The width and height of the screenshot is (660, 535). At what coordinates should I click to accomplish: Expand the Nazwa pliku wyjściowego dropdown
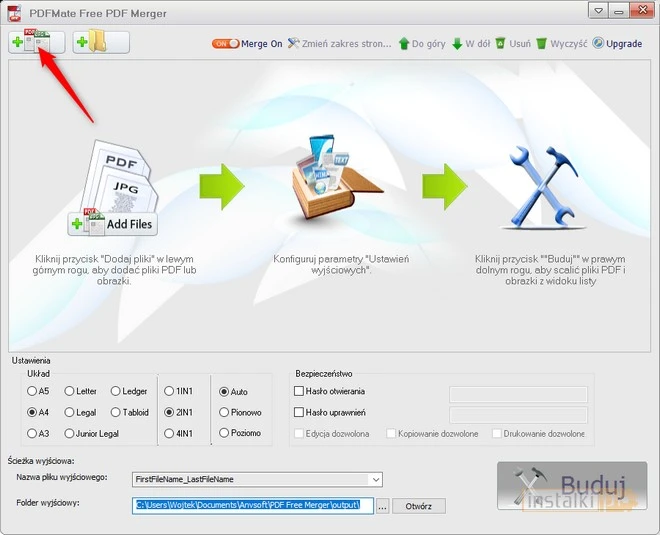(x=375, y=480)
